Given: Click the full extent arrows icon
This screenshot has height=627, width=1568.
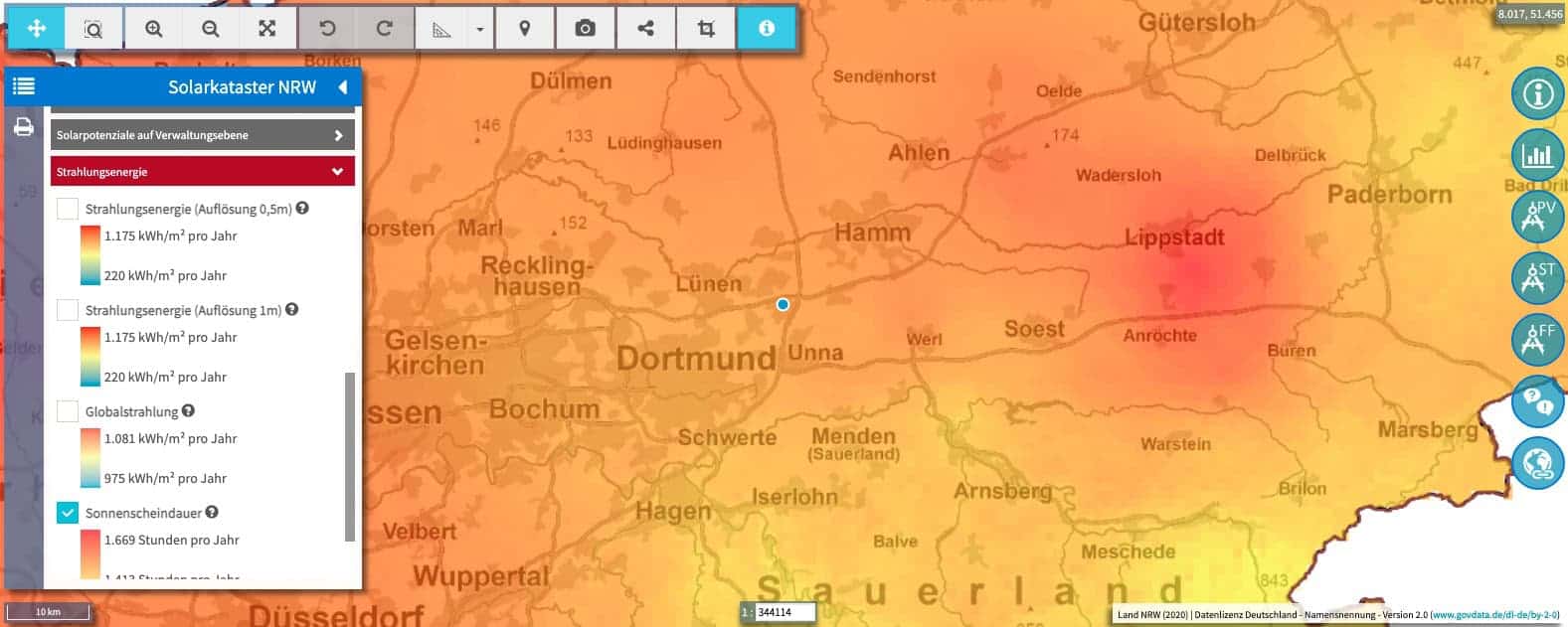Looking at the screenshot, I should (267, 29).
